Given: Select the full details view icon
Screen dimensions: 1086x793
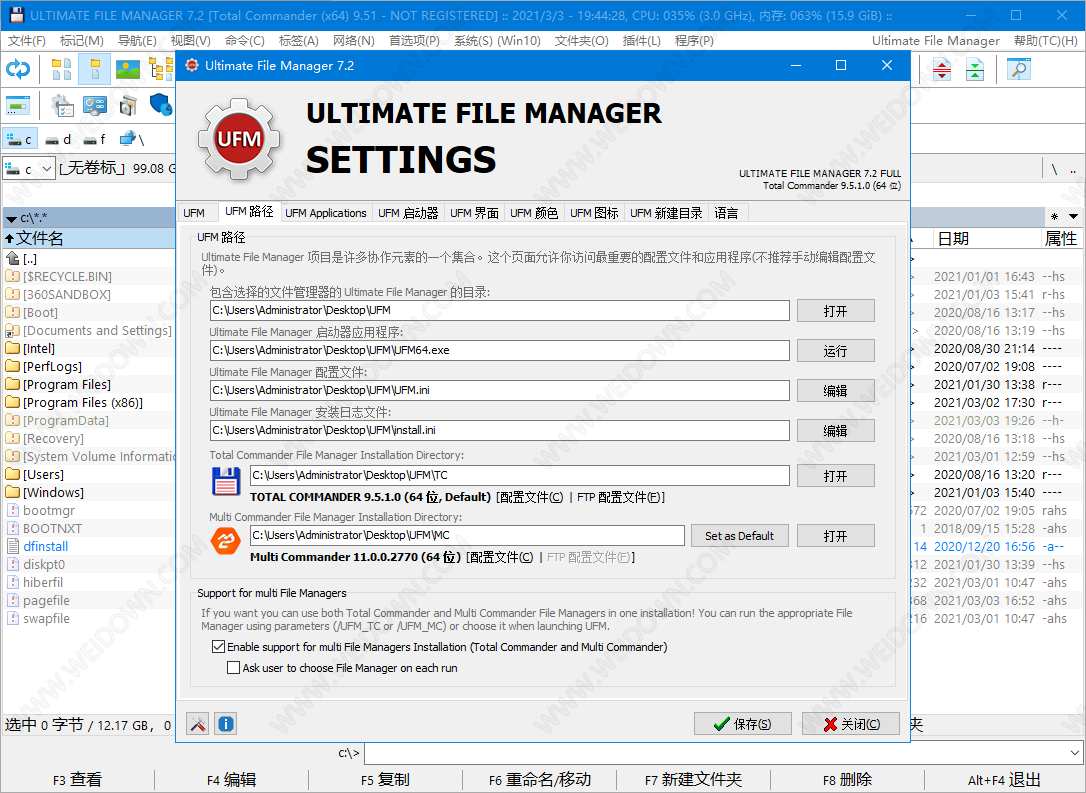Looking at the screenshot, I should [95, 69].
